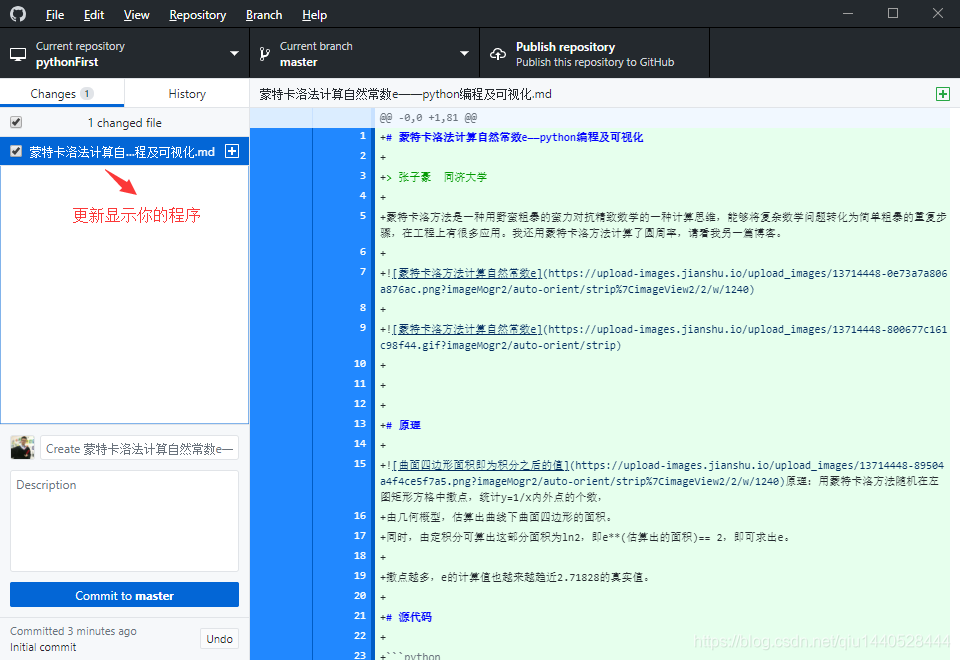Click the file path title above the diff
The height and width of the screenshot is (660, 960).
[405, 94]
